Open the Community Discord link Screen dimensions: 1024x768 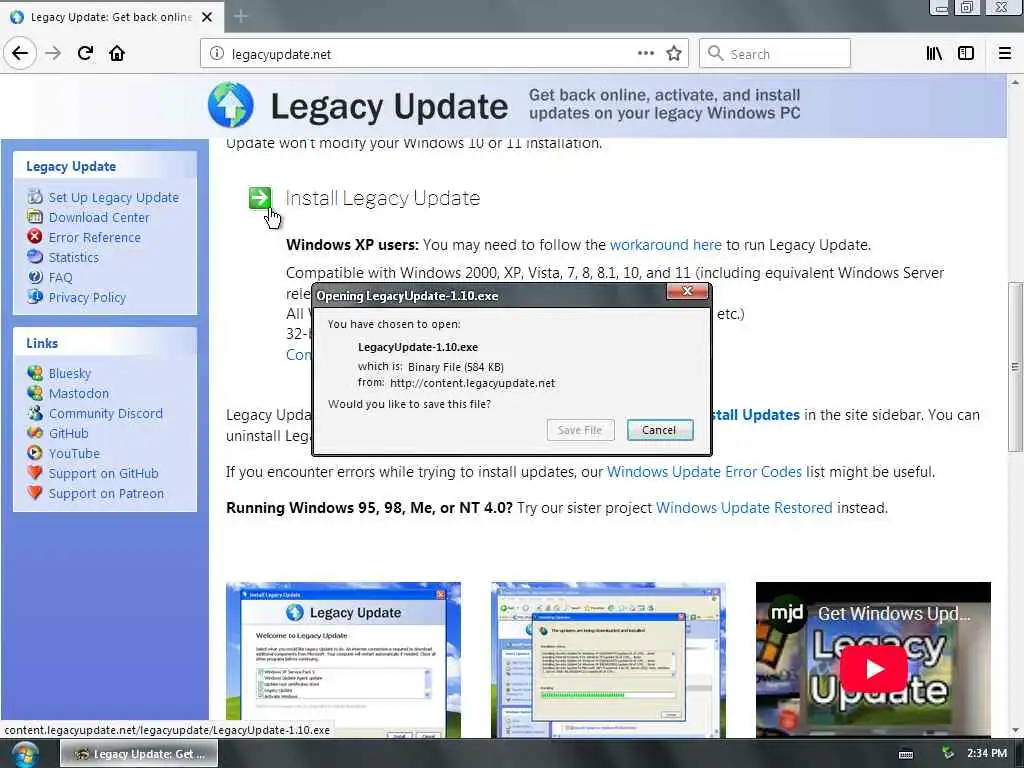tap(106, 413)
